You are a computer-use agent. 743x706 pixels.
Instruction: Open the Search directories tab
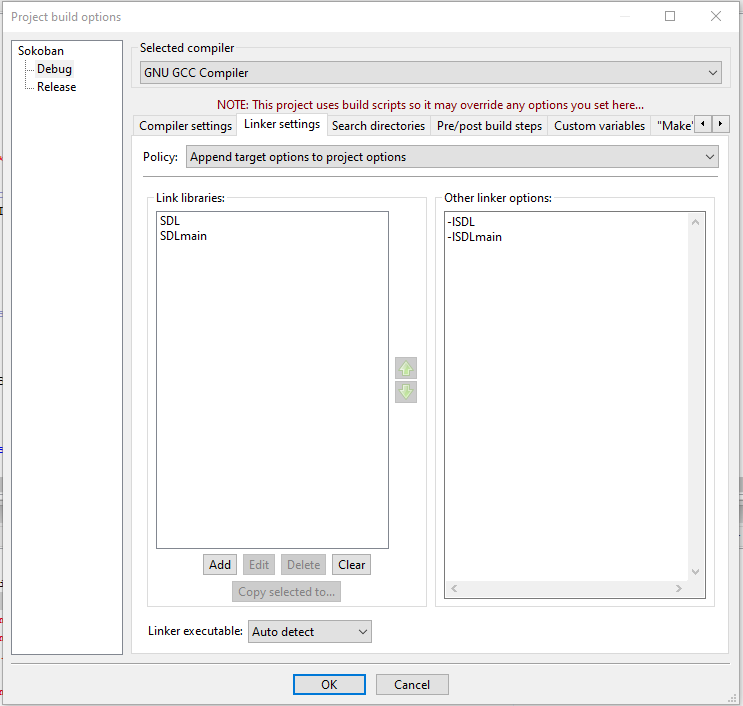[377, 126]
